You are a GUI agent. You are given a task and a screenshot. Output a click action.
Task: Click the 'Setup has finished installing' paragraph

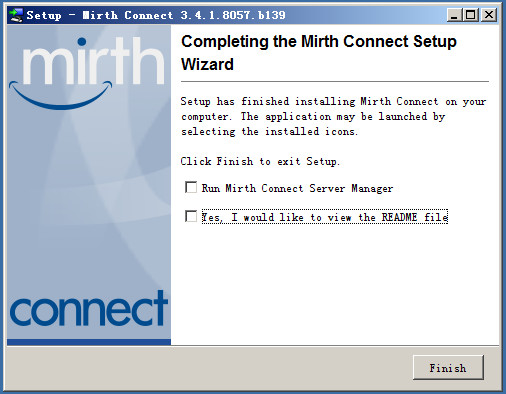(333, 116)
